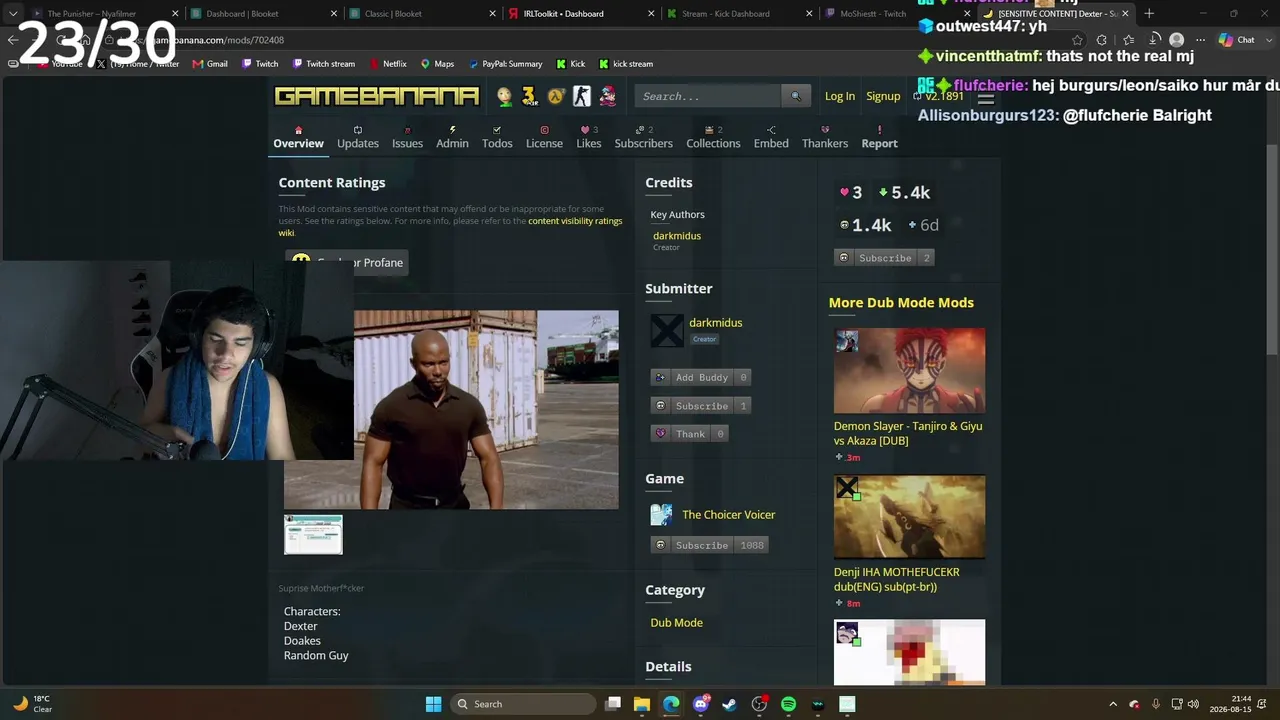Open Discord from the taskbar

pyautogui.click(x=701, y=704)
